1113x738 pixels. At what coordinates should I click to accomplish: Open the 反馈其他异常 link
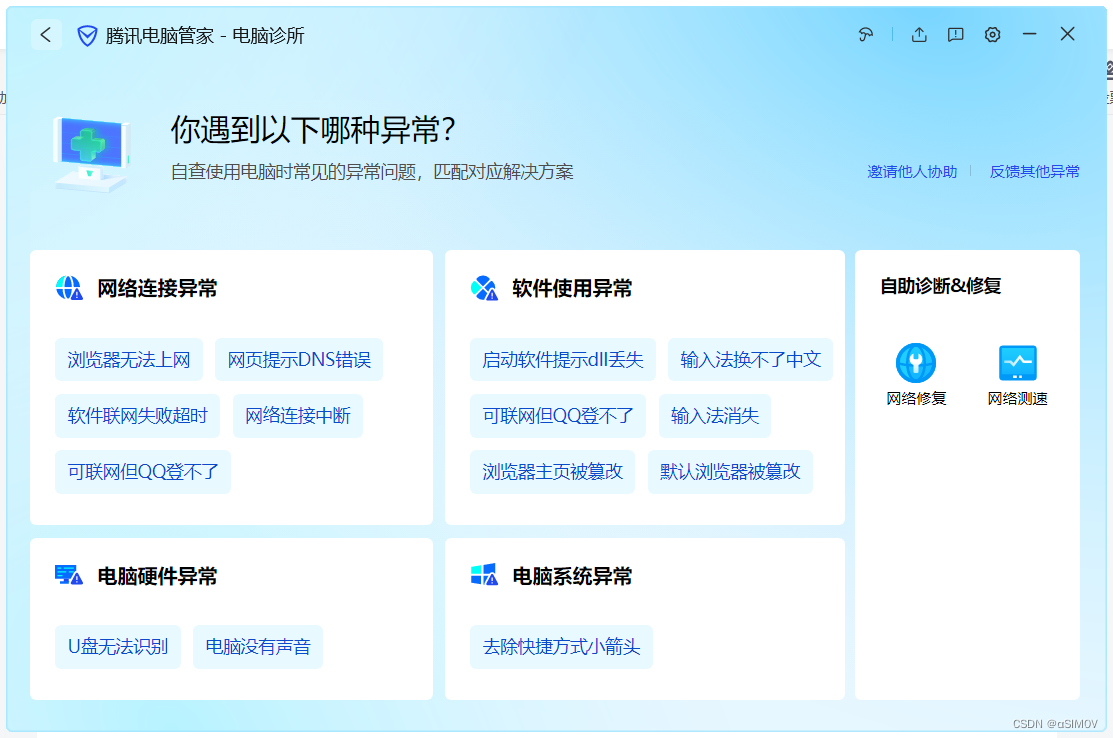[1034, 172]
